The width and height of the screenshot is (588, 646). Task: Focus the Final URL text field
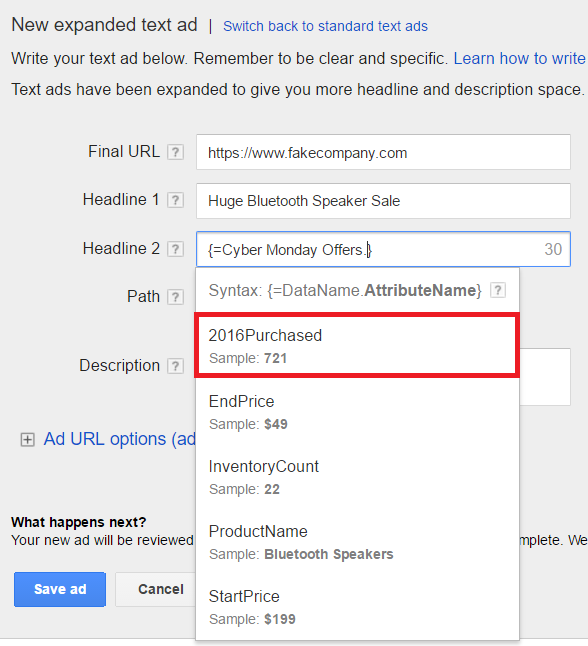point(383,152)
